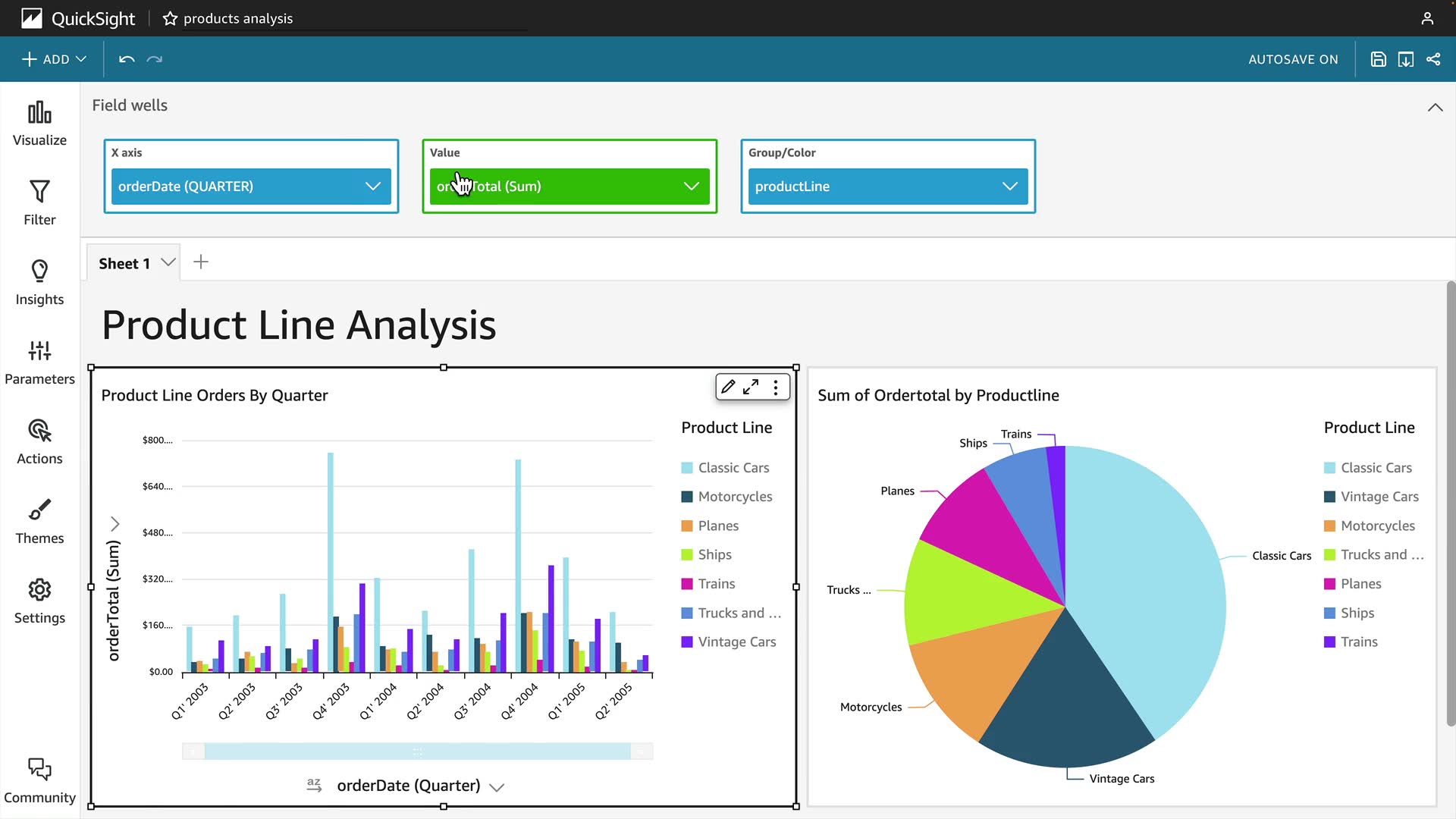
Task: Open the Insights panel
Action: point(39,283)
